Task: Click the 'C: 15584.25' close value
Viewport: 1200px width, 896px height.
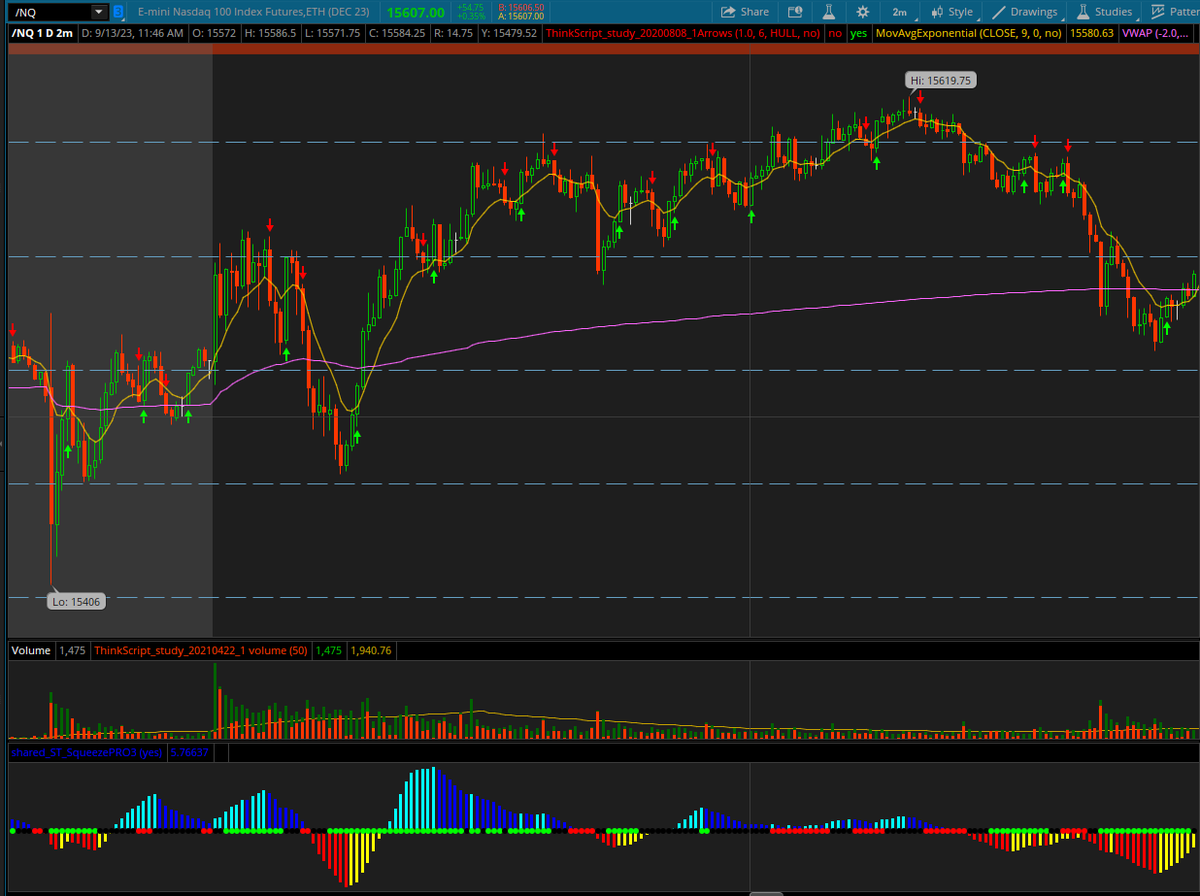Action: pos(397,33)
